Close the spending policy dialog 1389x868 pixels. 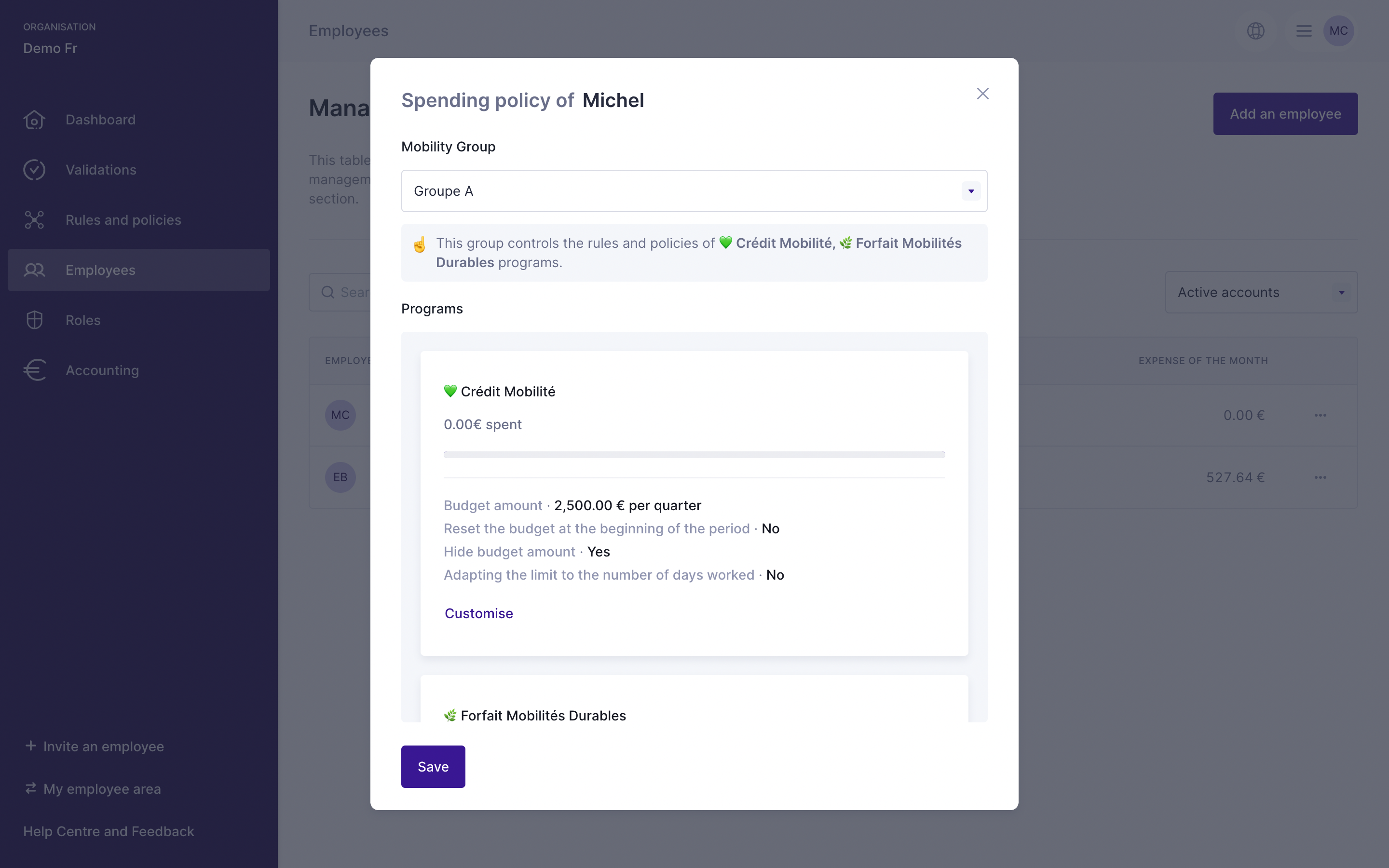982,94
